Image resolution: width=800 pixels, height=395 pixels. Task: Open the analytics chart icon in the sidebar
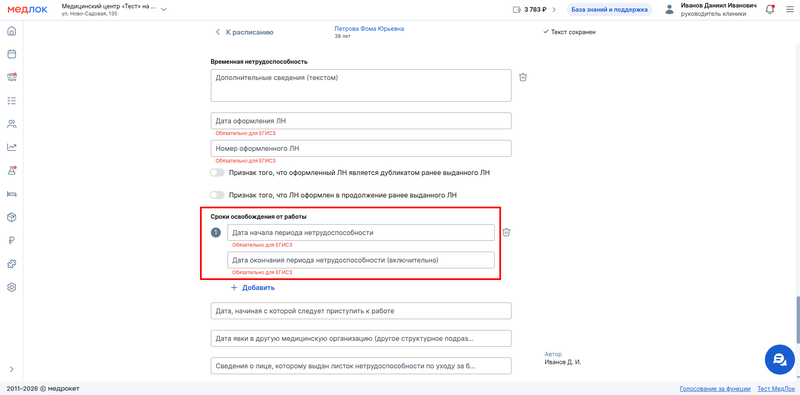click(12, 147)
